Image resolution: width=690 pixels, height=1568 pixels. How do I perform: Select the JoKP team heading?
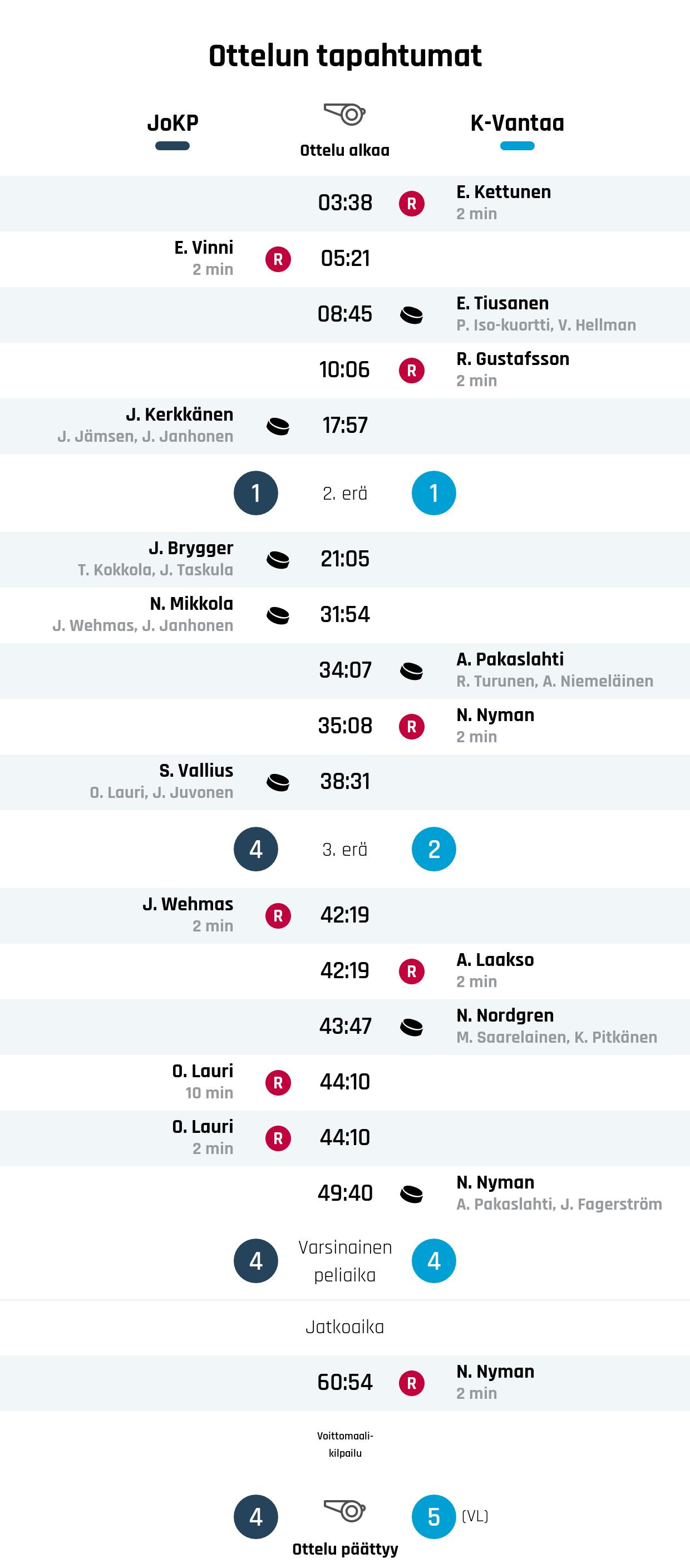click(x=173, y=123)
